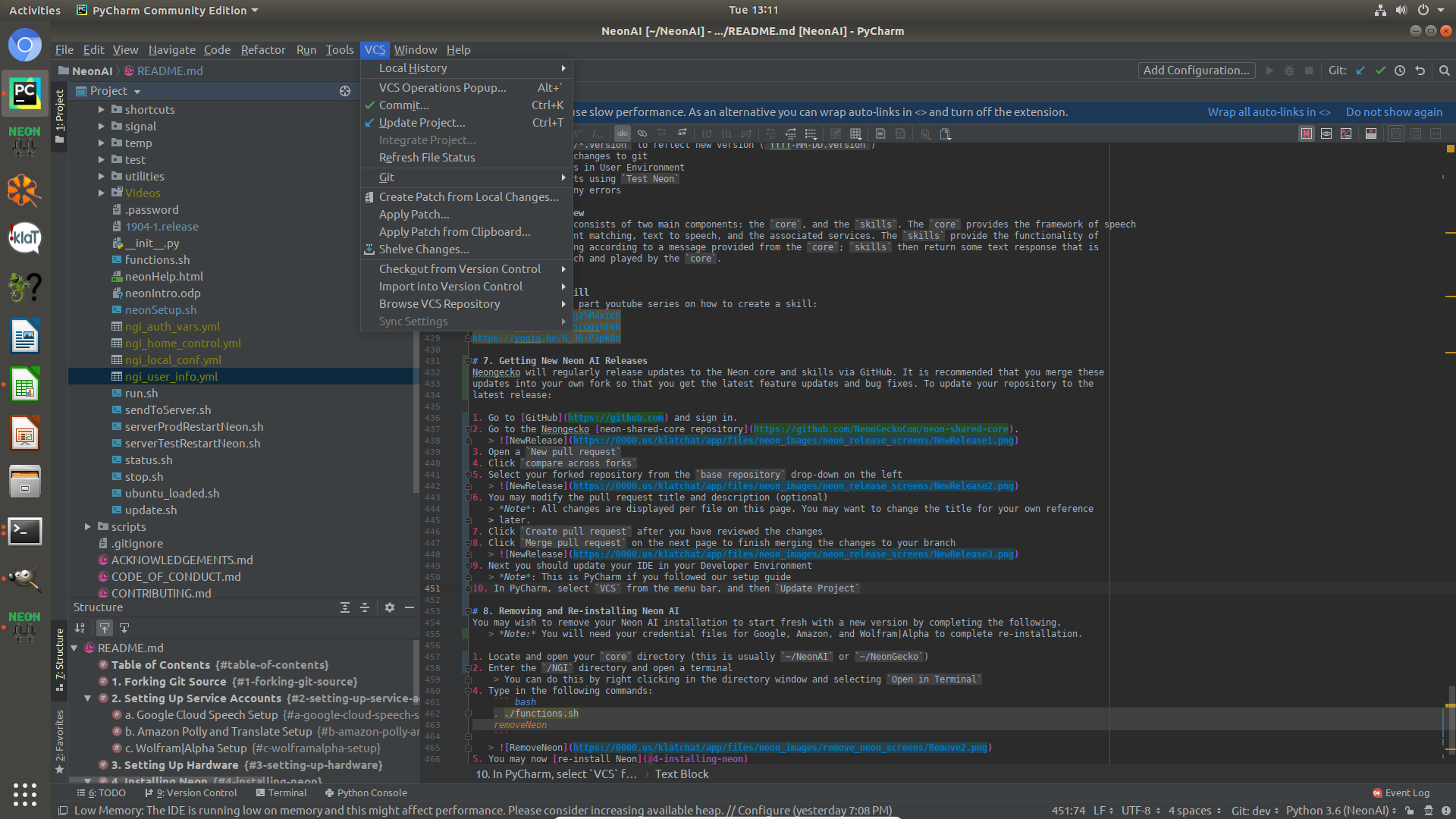
Task: Collapse '2. Setting Up Service Accounts' node
Action: (88, 698)
